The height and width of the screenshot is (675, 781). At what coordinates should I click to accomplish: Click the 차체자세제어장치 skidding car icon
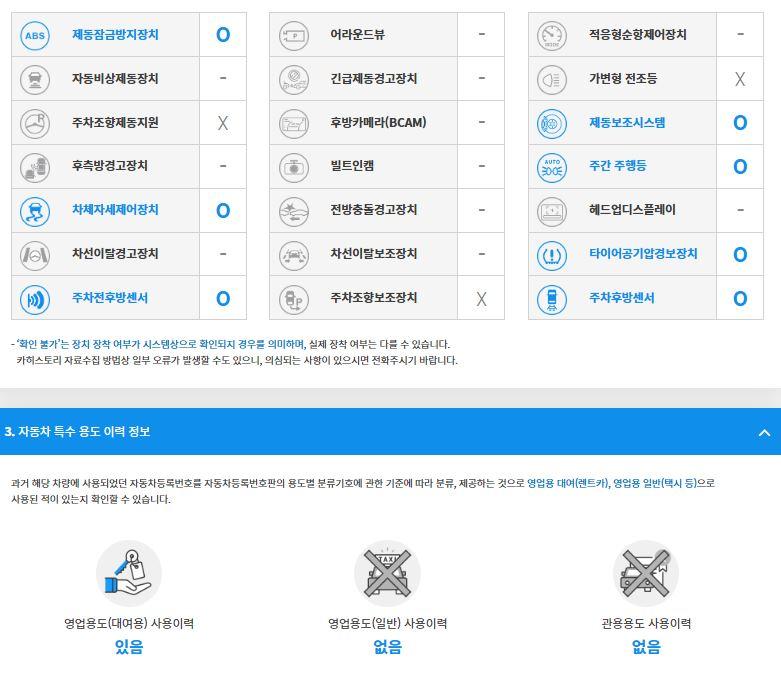tap(35, 211)
